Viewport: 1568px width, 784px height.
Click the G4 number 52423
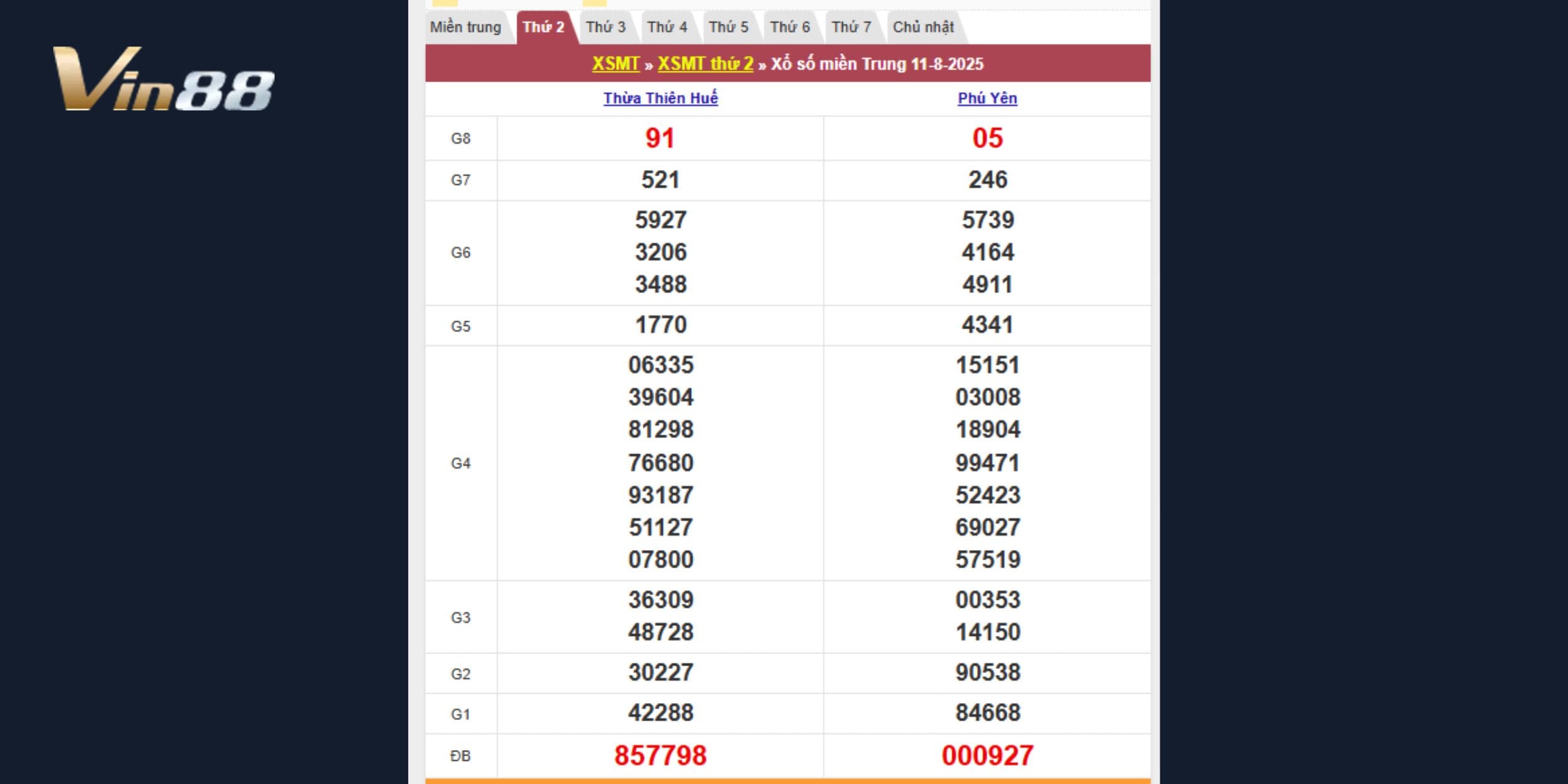pos(988,495)
